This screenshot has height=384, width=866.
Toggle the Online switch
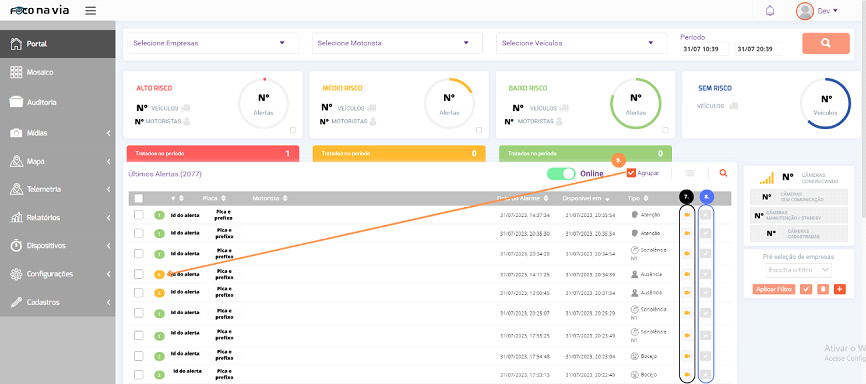point(561,173)
